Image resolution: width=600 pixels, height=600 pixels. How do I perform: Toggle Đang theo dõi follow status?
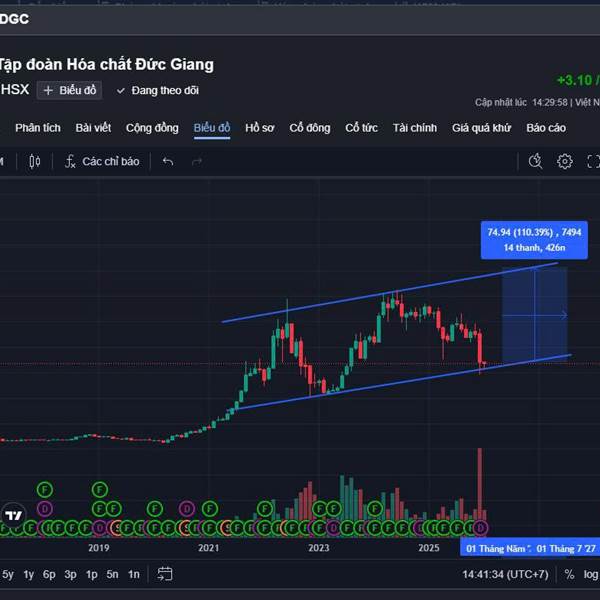[158, 91]
